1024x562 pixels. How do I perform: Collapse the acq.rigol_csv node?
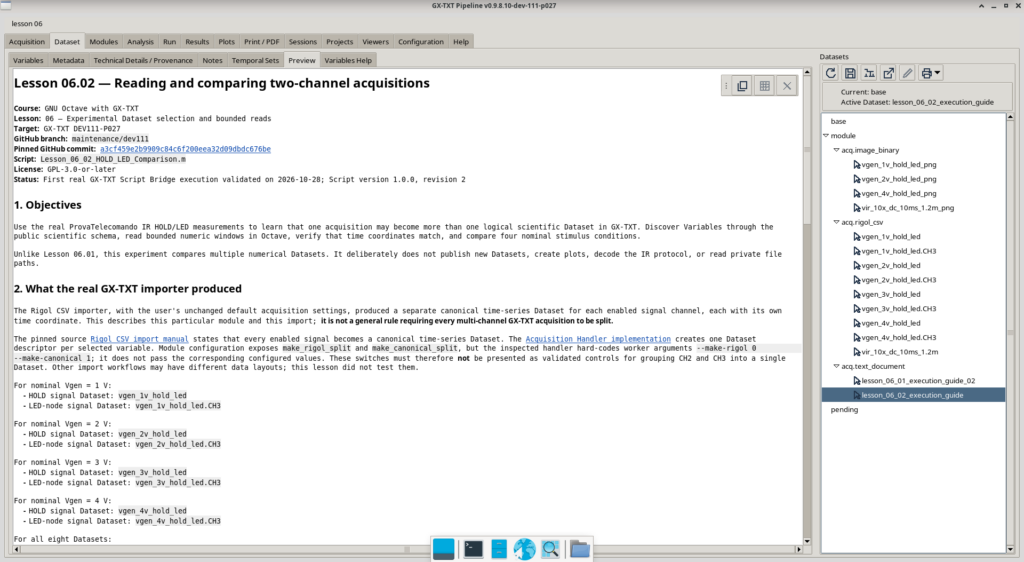click(x=837, y=222)
